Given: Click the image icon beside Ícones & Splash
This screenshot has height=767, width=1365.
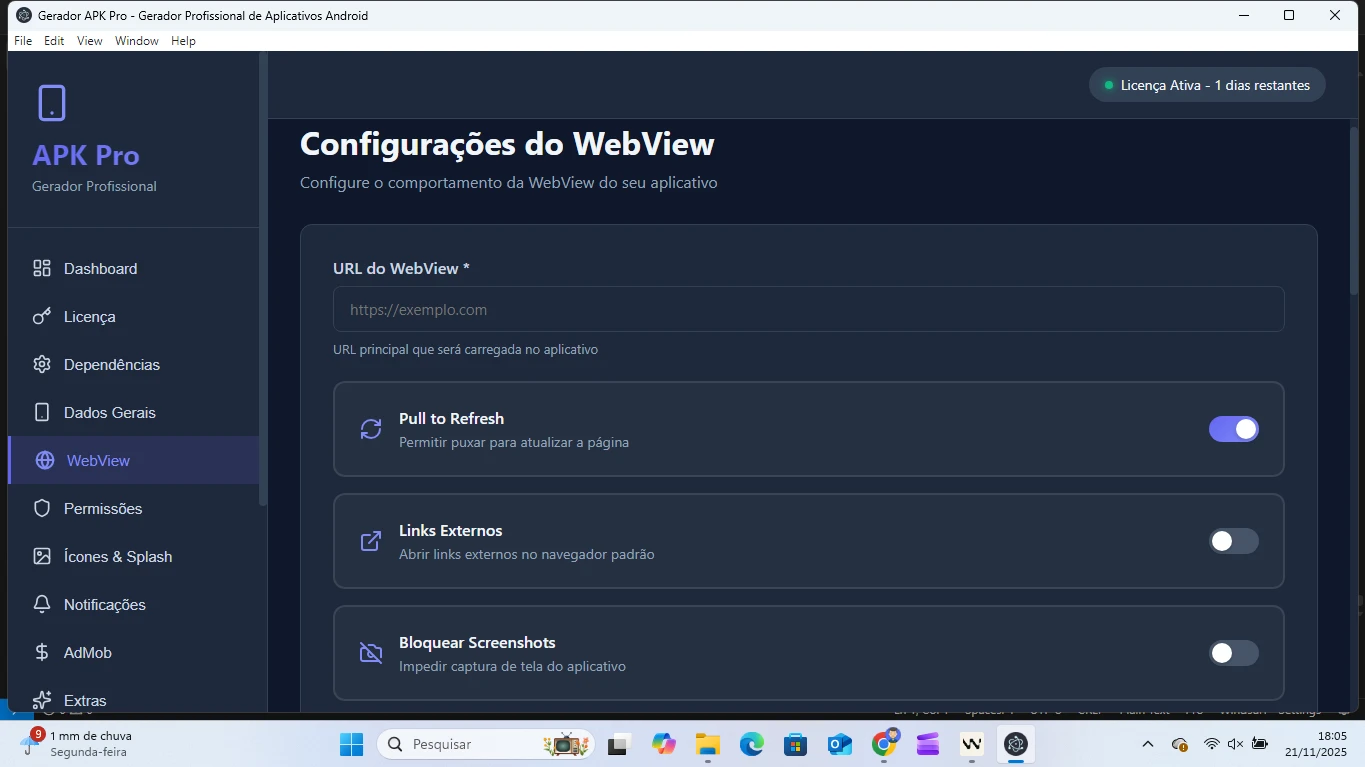Looking at the screenshot, I should 42,556.
